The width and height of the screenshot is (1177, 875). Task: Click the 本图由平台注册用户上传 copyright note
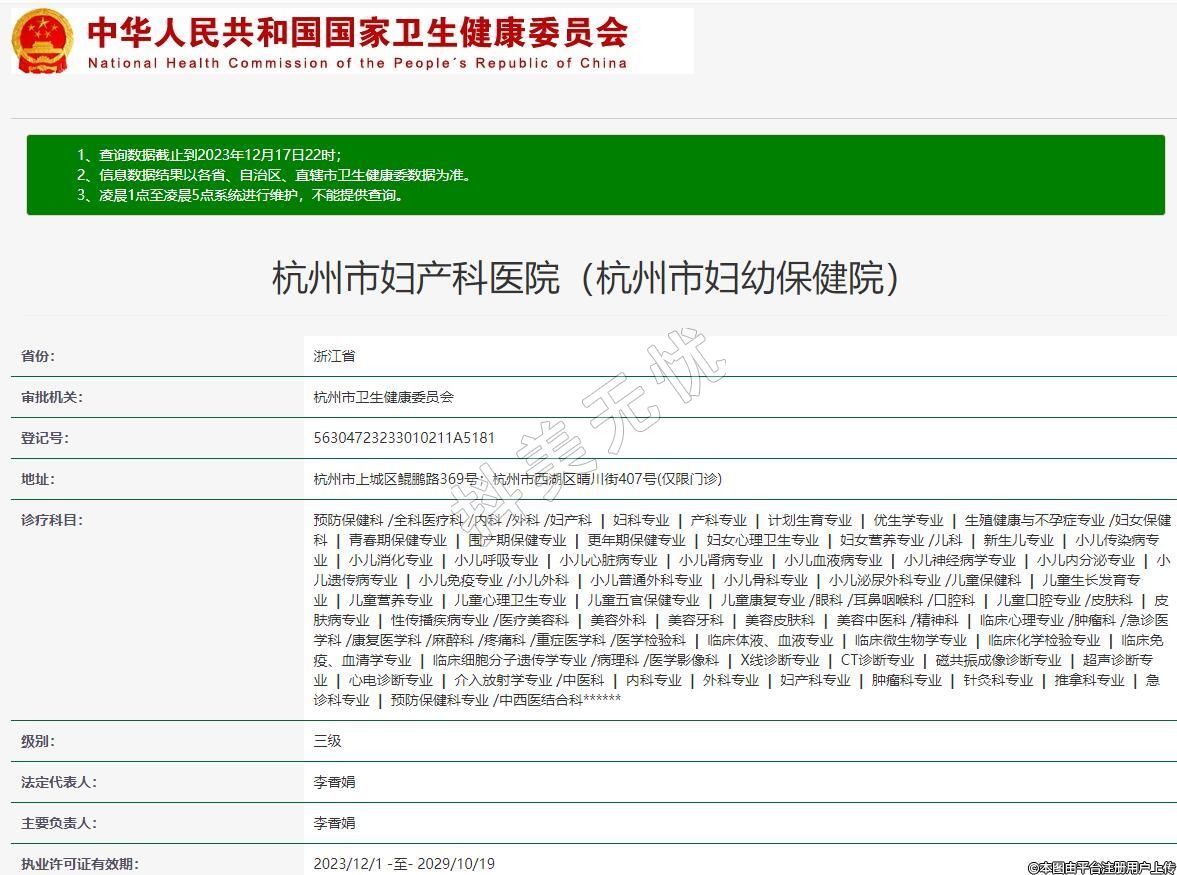(1101, 867)
